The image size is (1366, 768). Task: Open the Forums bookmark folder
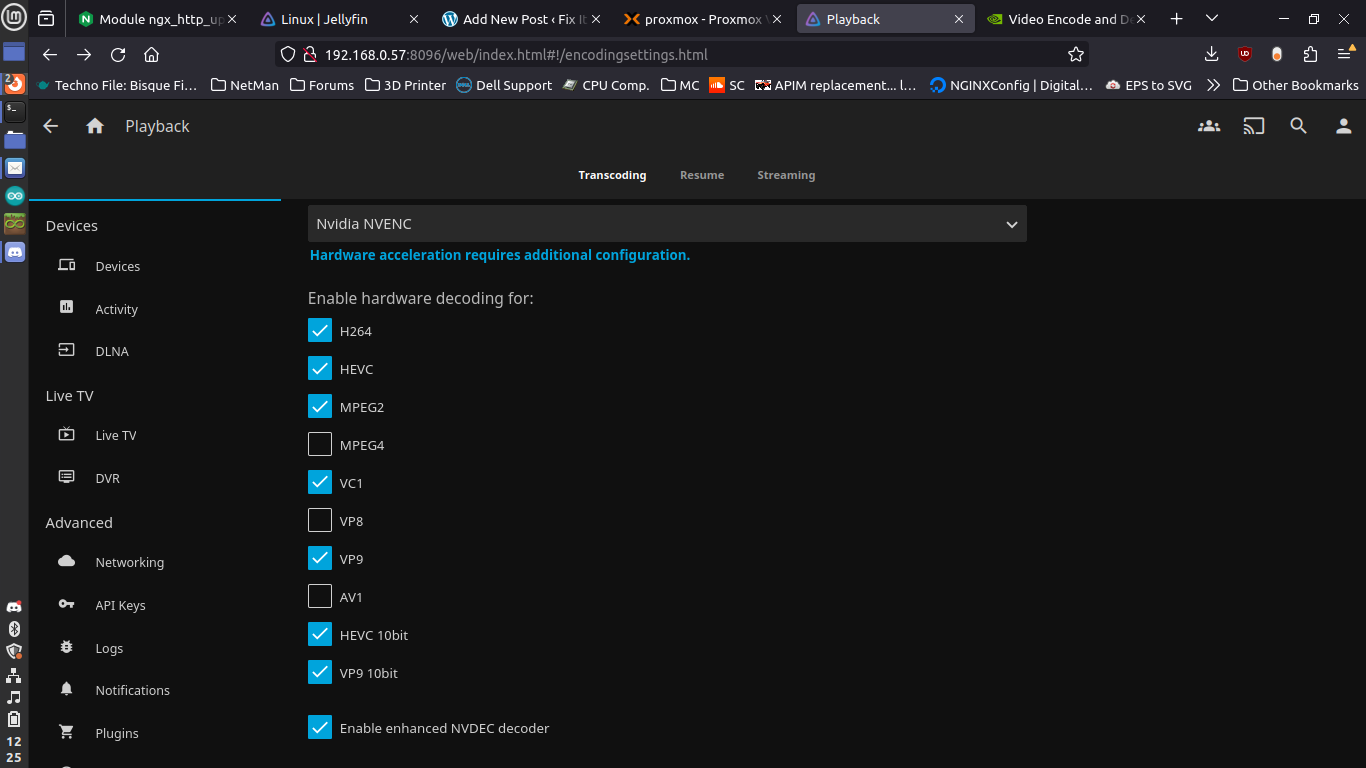(322, 85)
